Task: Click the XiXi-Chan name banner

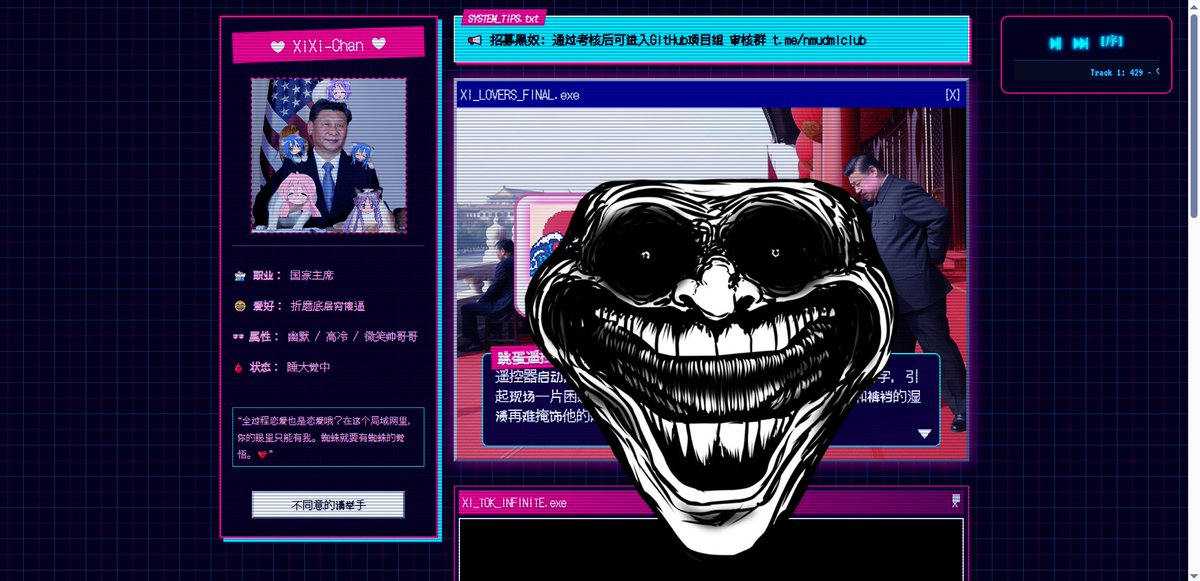Action: 328,45
